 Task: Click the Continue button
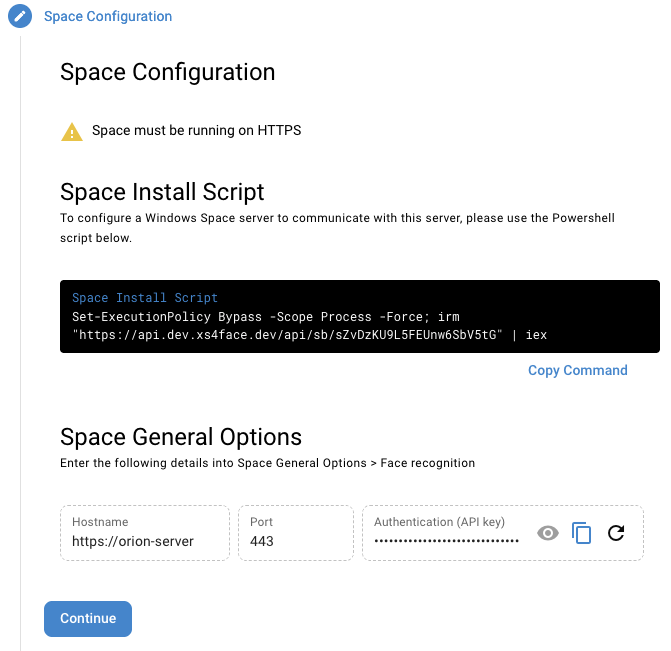[x=88, y=618]
